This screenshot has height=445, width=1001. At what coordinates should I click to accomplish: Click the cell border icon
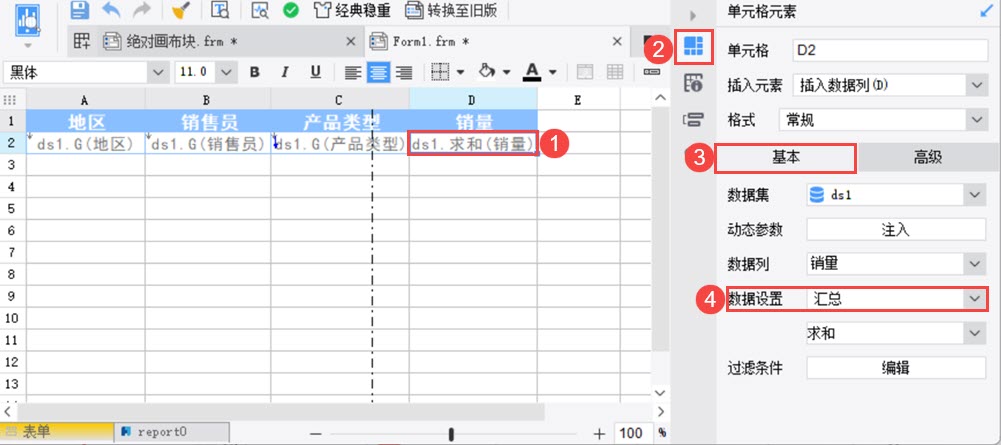(x=440, y=72)
